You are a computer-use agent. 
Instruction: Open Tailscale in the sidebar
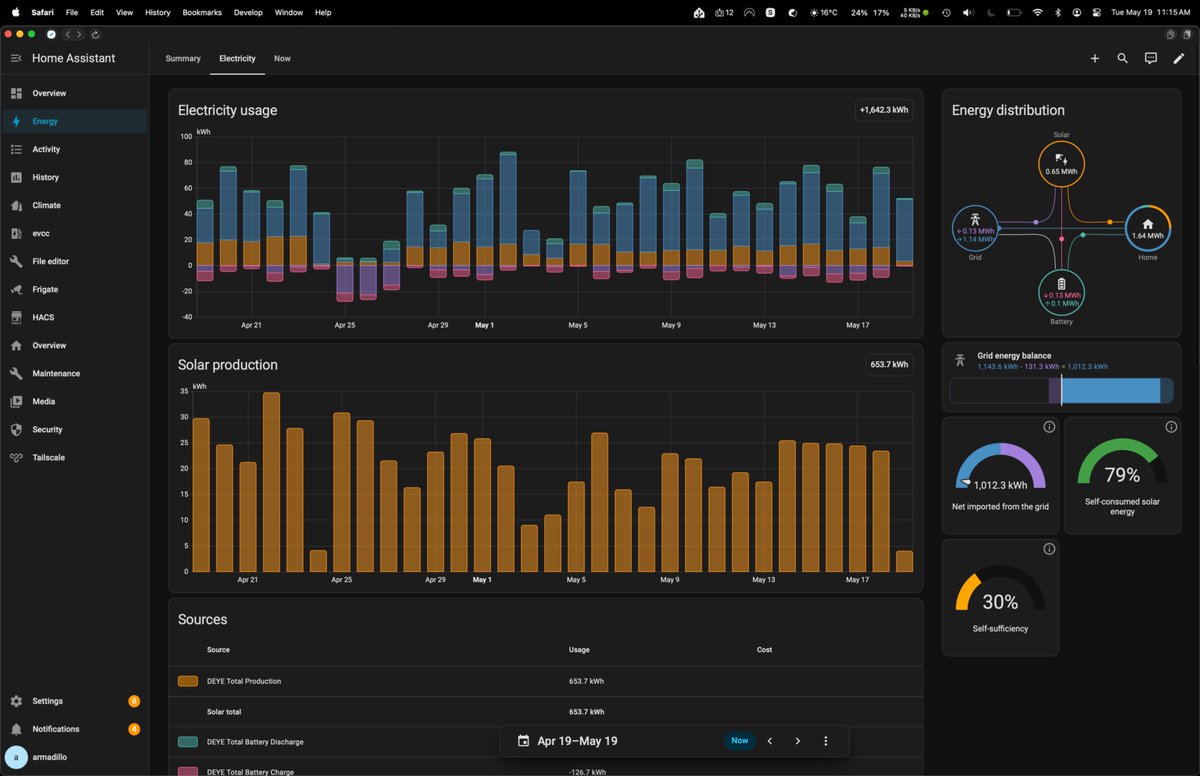coord(75,457)
